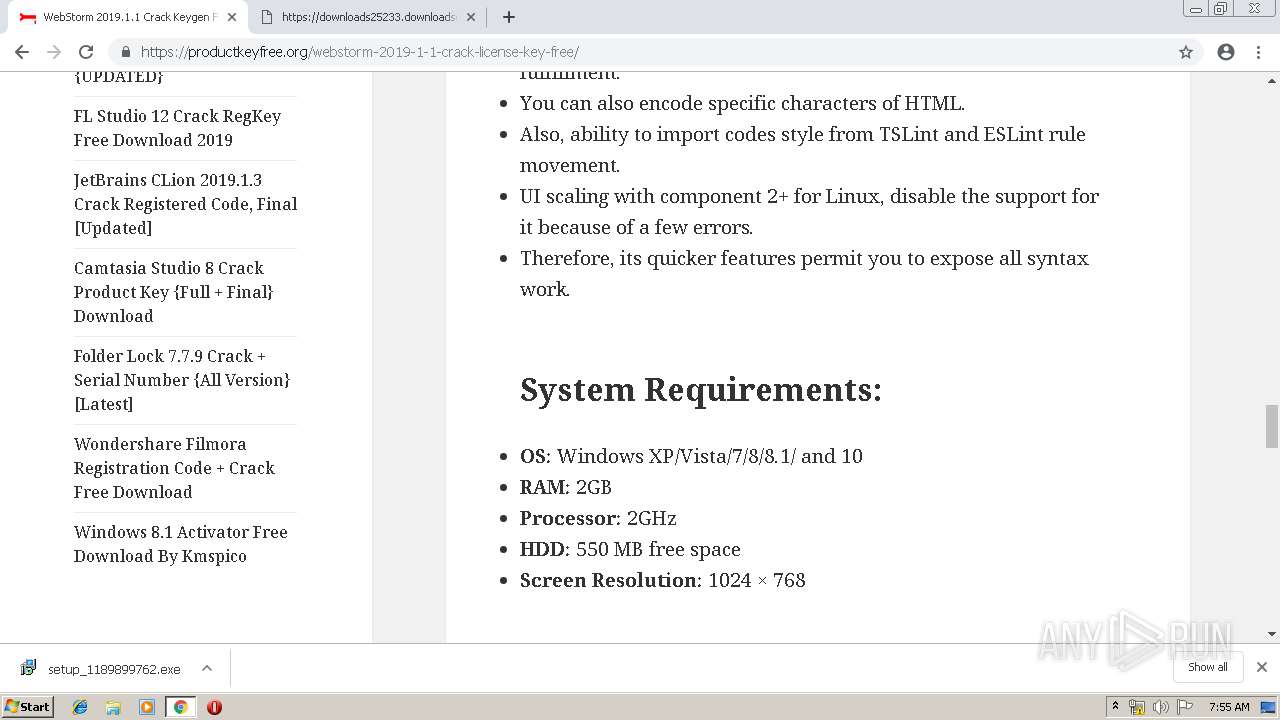Click the 'OS: Windows XP/Vista' requirement line
Screen dimensions: 1280x720
tap(691, 456)
